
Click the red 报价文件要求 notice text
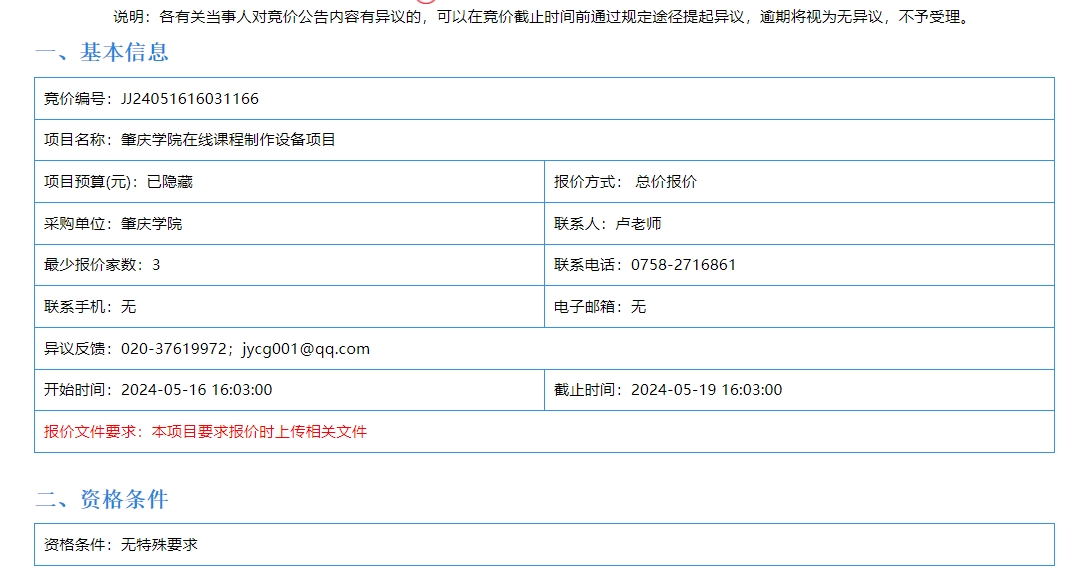(x=206, y=432)
